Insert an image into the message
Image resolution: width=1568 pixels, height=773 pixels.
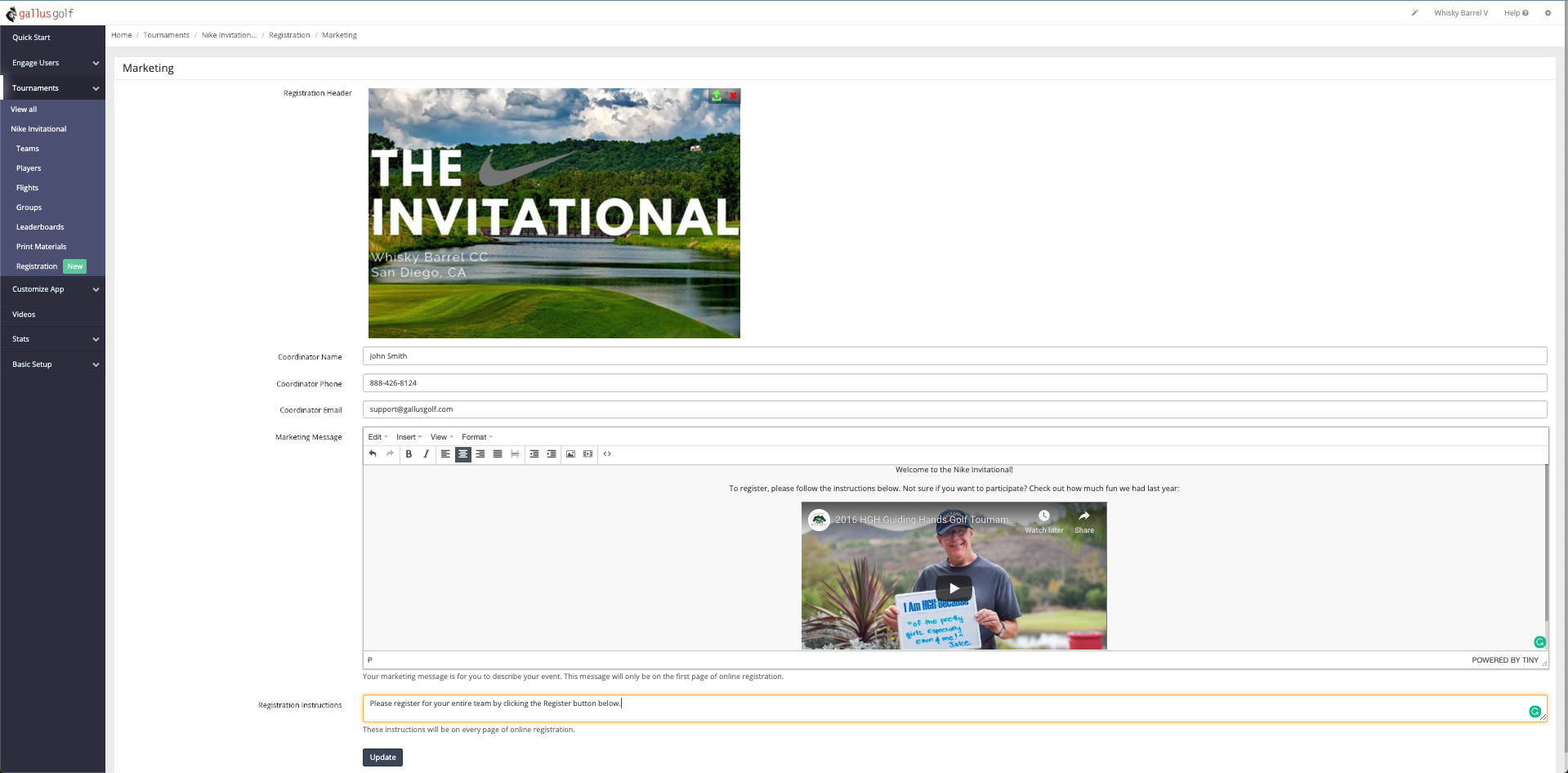[570, 454]
